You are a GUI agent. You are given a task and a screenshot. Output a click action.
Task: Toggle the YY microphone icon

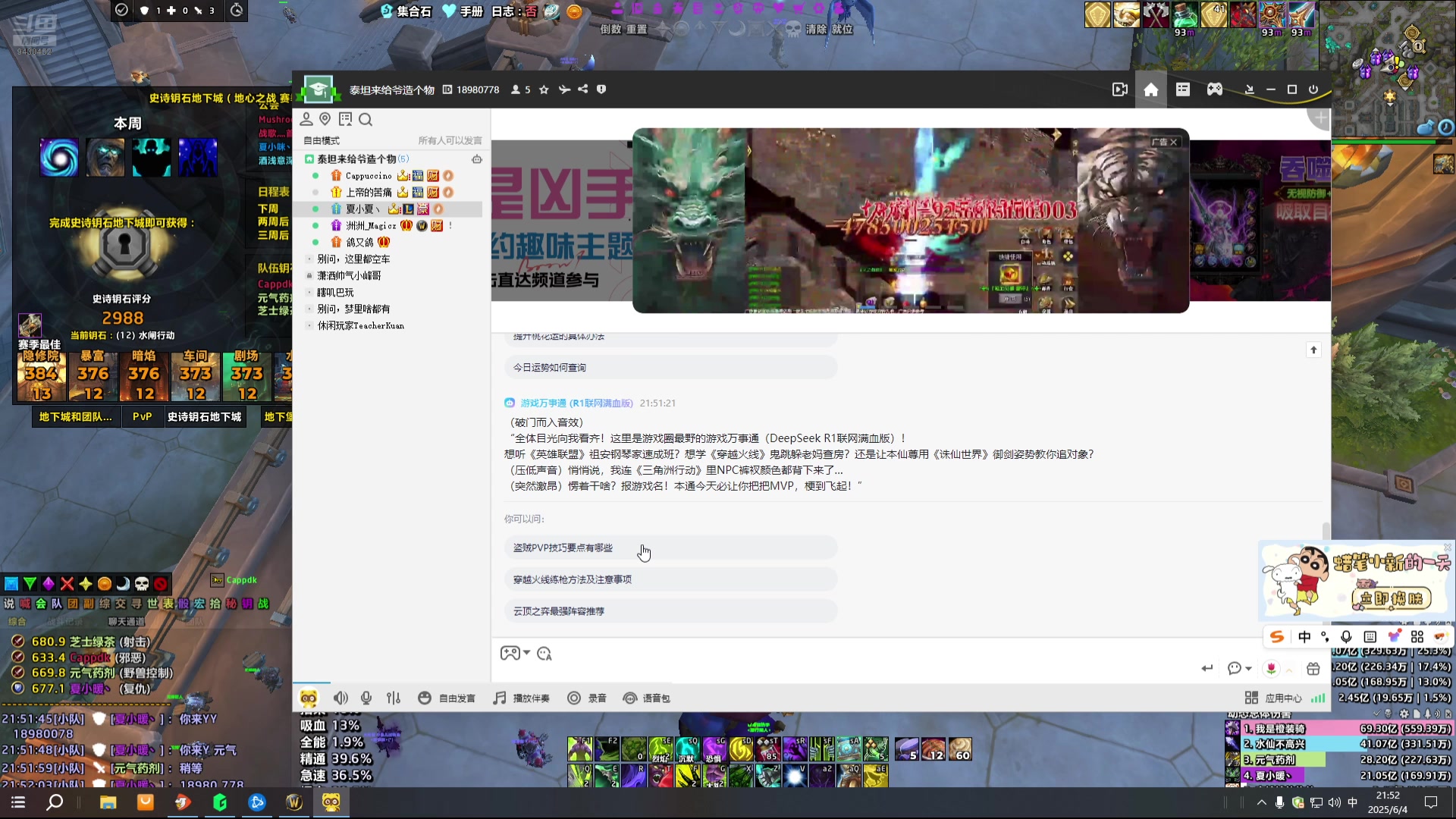point(366,698)
